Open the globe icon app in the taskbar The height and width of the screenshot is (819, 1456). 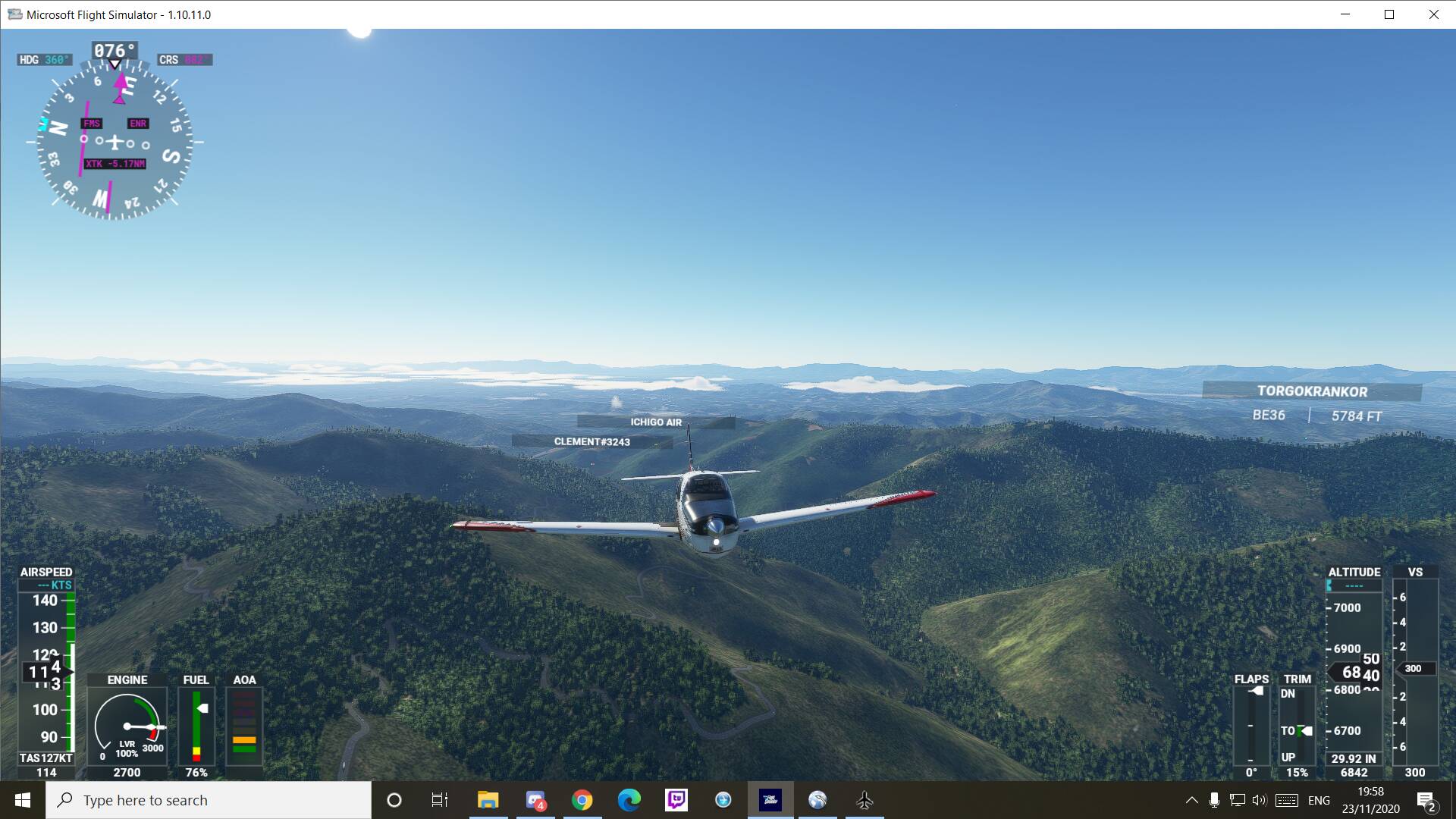817,800
